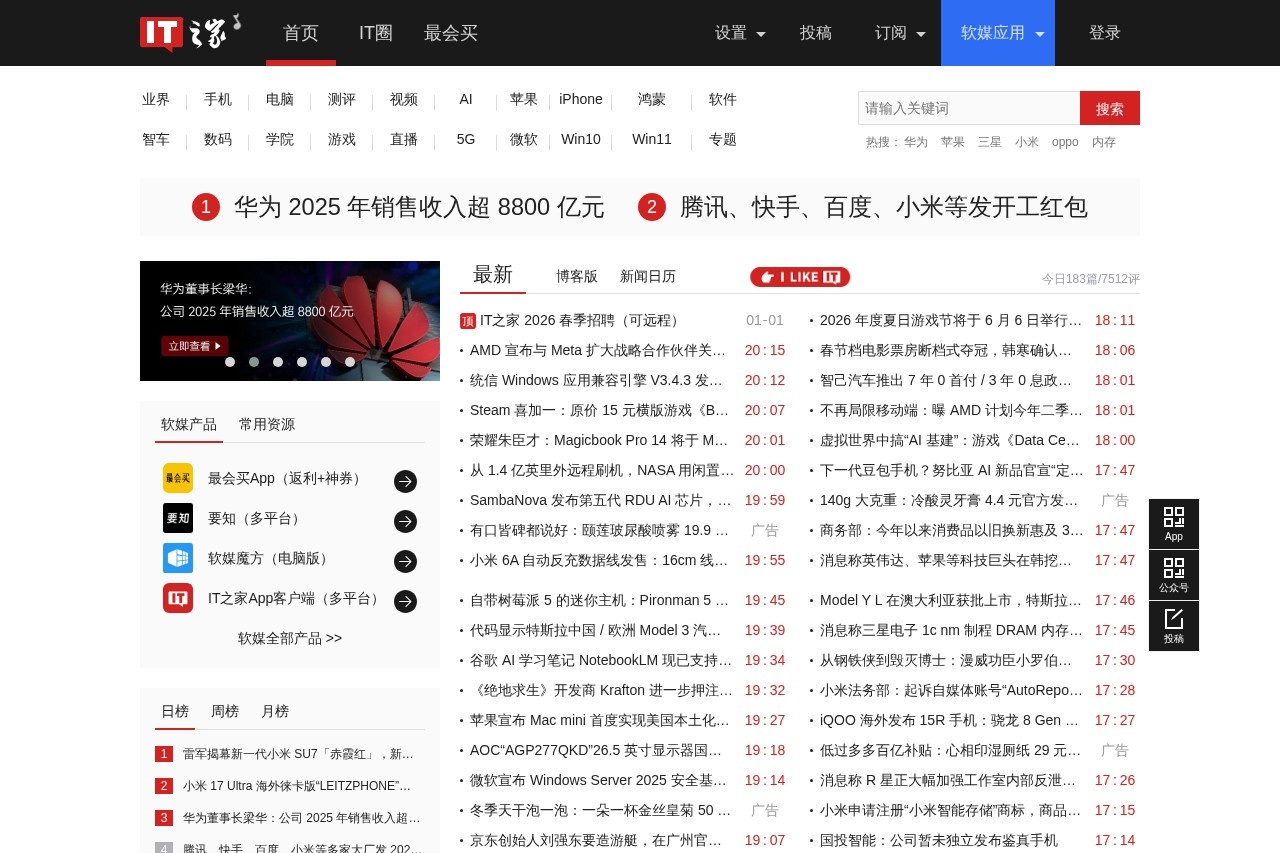Switch to the 周榜 ranking tab
This screenshot has width=1280, height=853.
click(225, 711)
